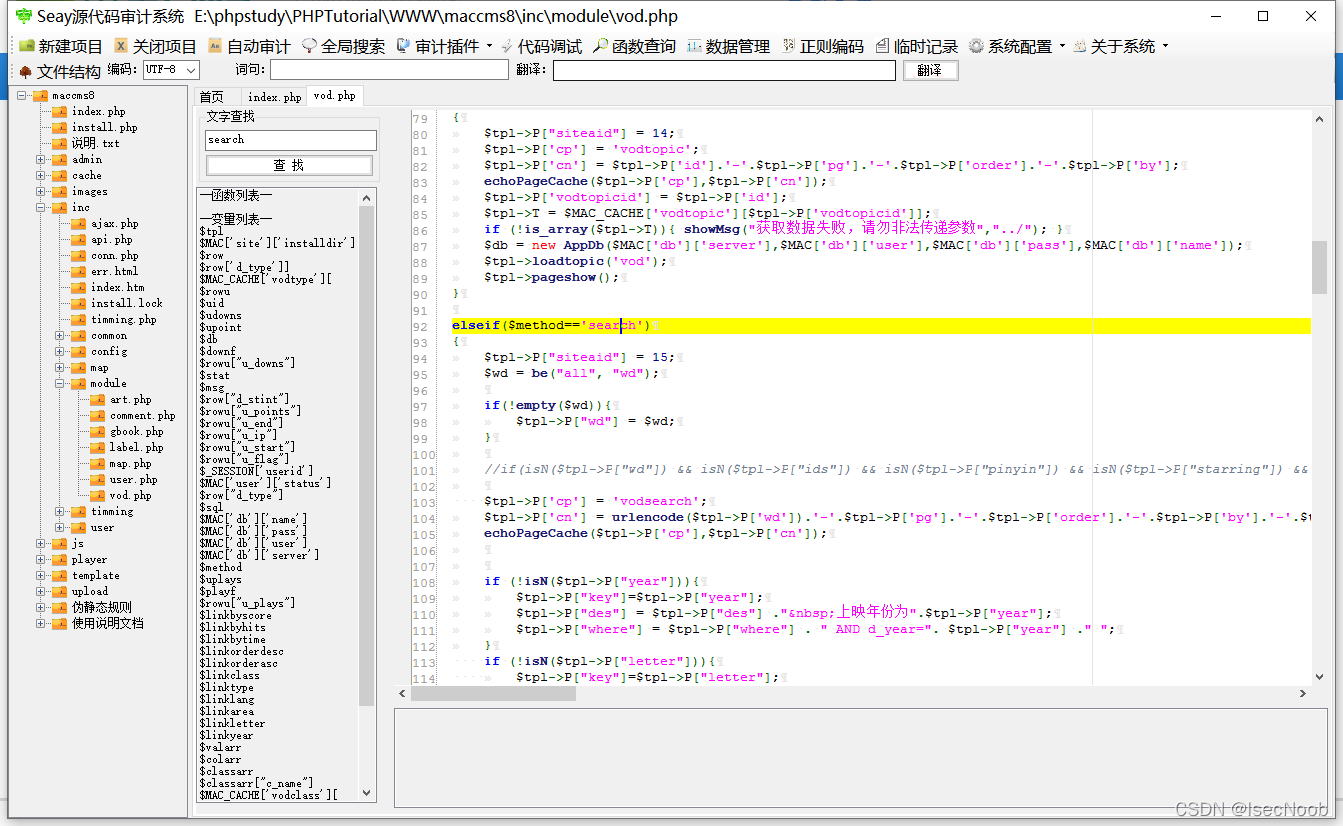The width and height of the screenshot is (1343, 826).
Task: Select $sql in the variable list
Action: pyautogui.click(x=211, y=507)
